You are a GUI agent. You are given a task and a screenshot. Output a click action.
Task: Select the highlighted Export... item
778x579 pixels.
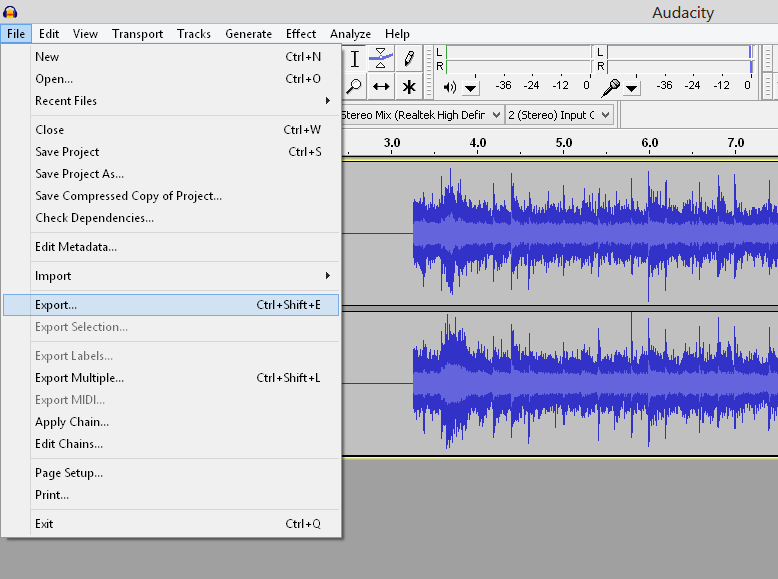pyautogui.click(x=171, y=305)
